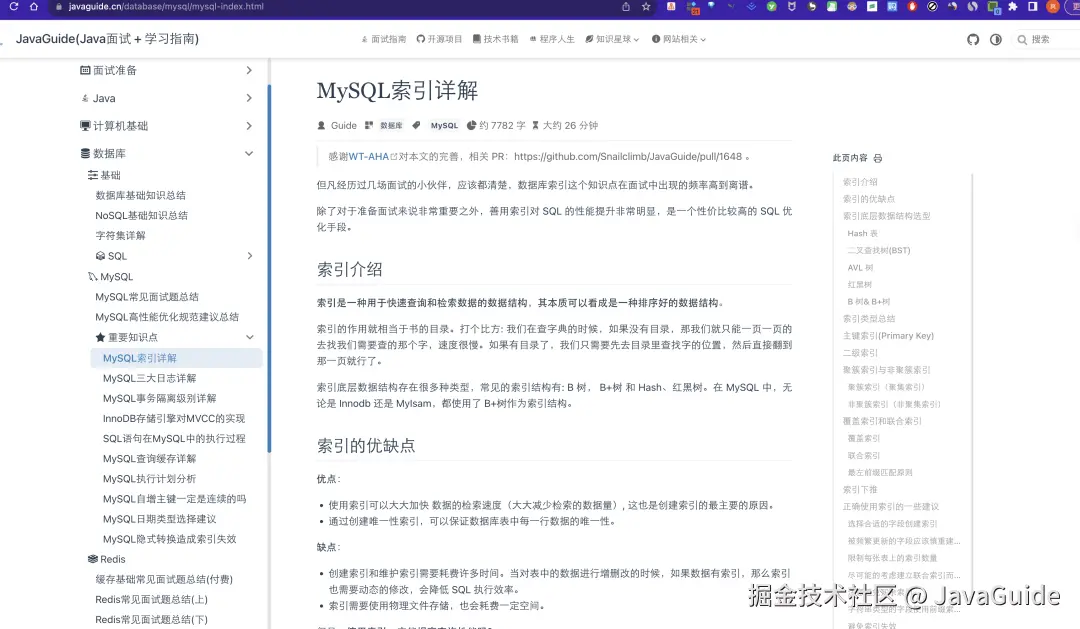This screenshot has height=629, width=1080.
Task: Jump to Hash 表 in page contents
Action: click(x=862, y=233)
